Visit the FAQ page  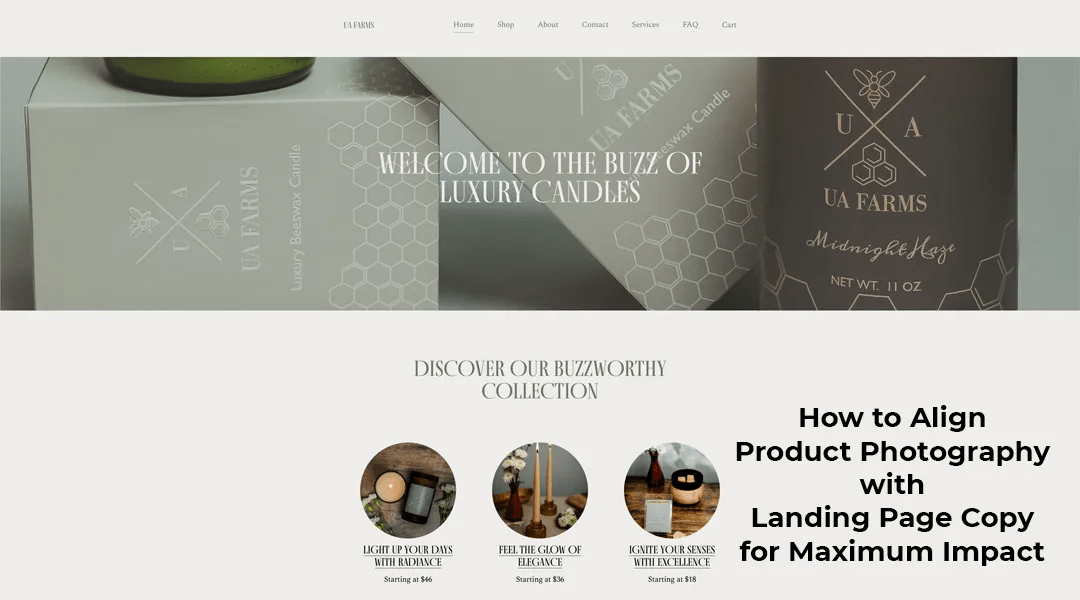690,25
